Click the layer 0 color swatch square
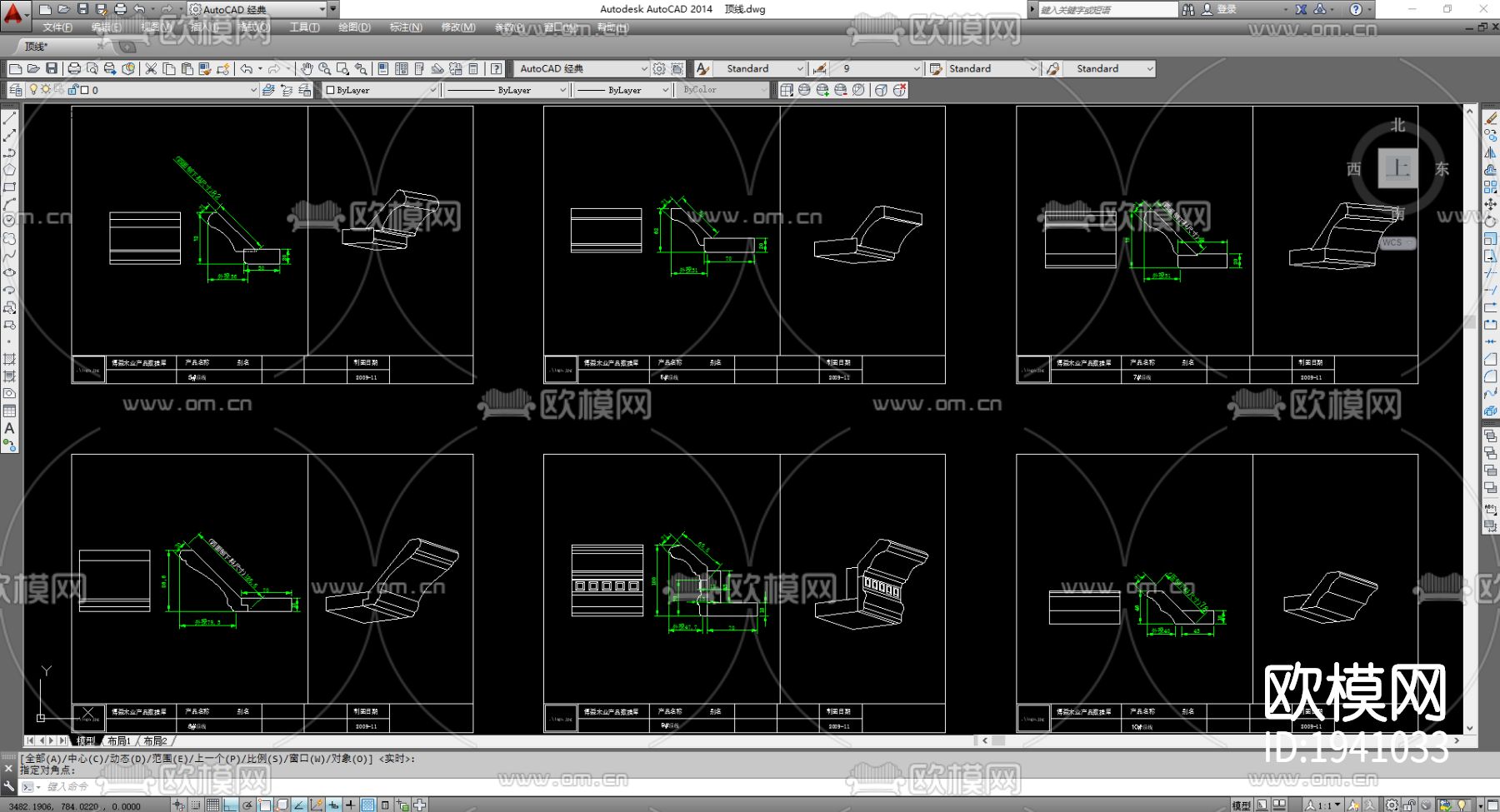The image size is (1500, 812). click(85, 90)
